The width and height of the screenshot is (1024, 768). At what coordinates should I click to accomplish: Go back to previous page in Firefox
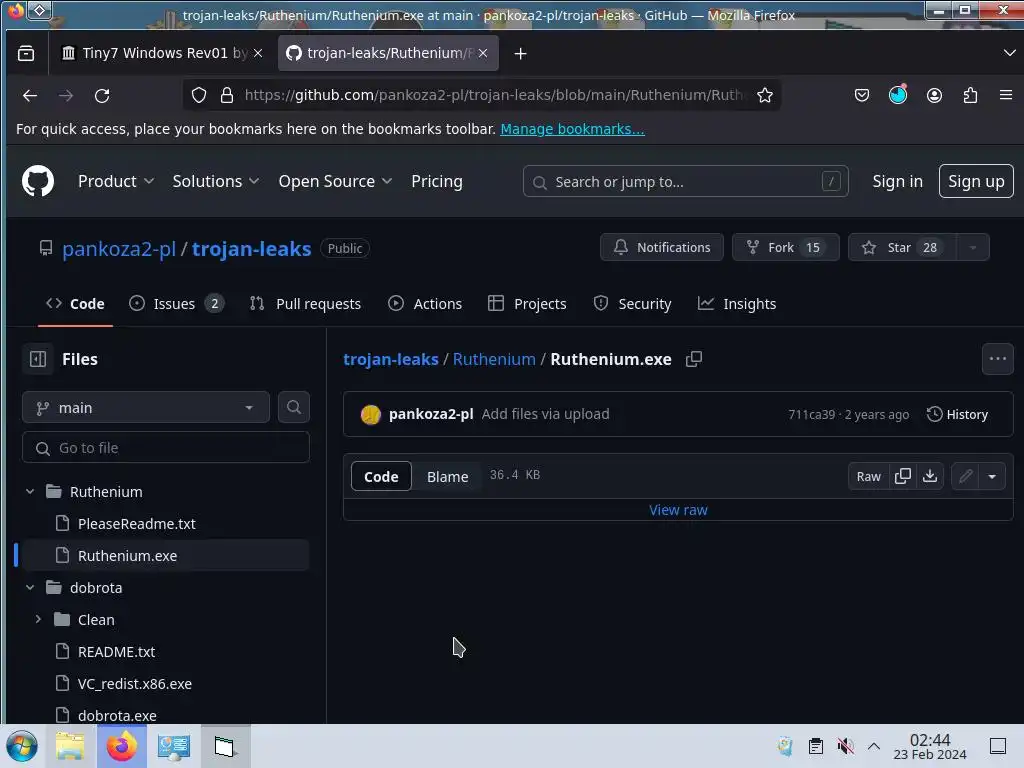point(30,95)
